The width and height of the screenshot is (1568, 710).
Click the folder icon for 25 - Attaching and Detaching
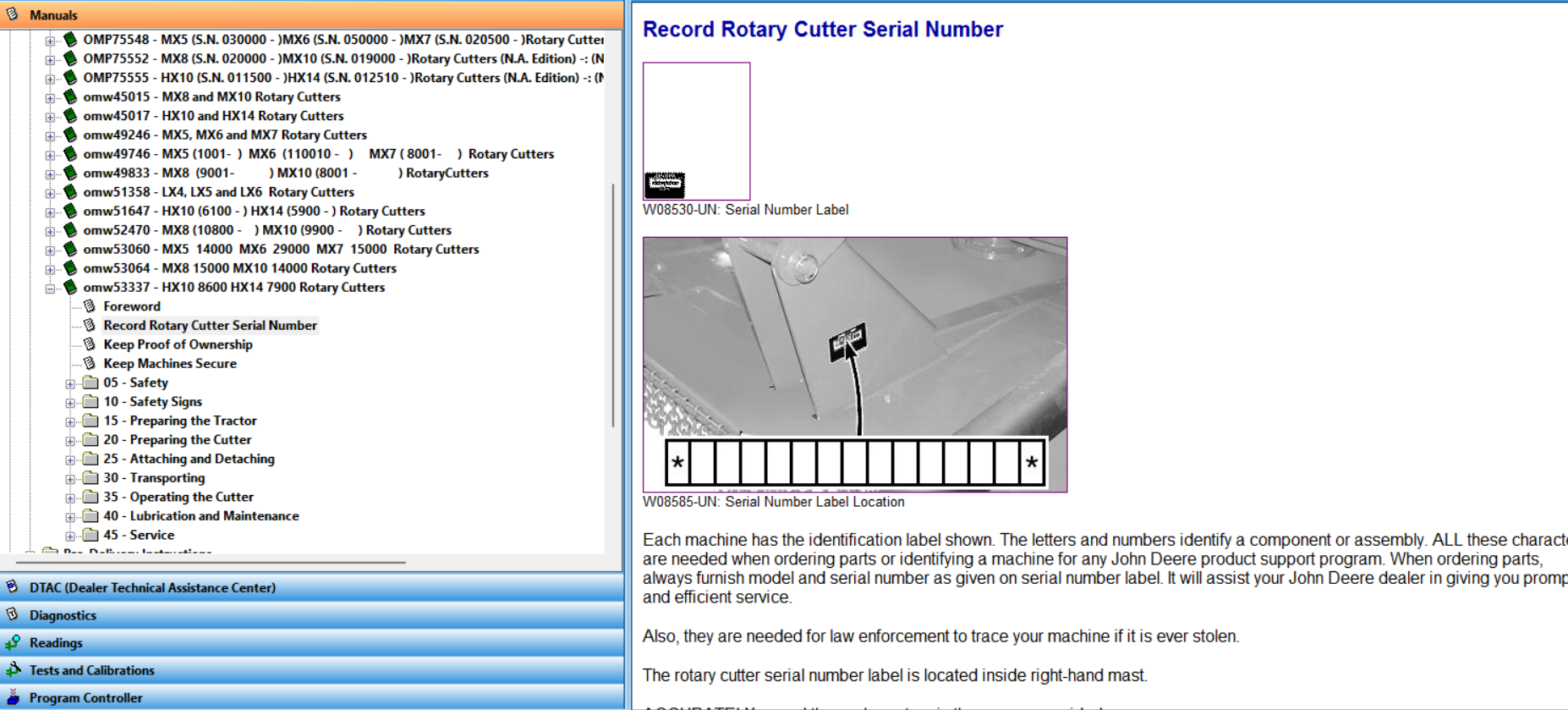(90, 459)
